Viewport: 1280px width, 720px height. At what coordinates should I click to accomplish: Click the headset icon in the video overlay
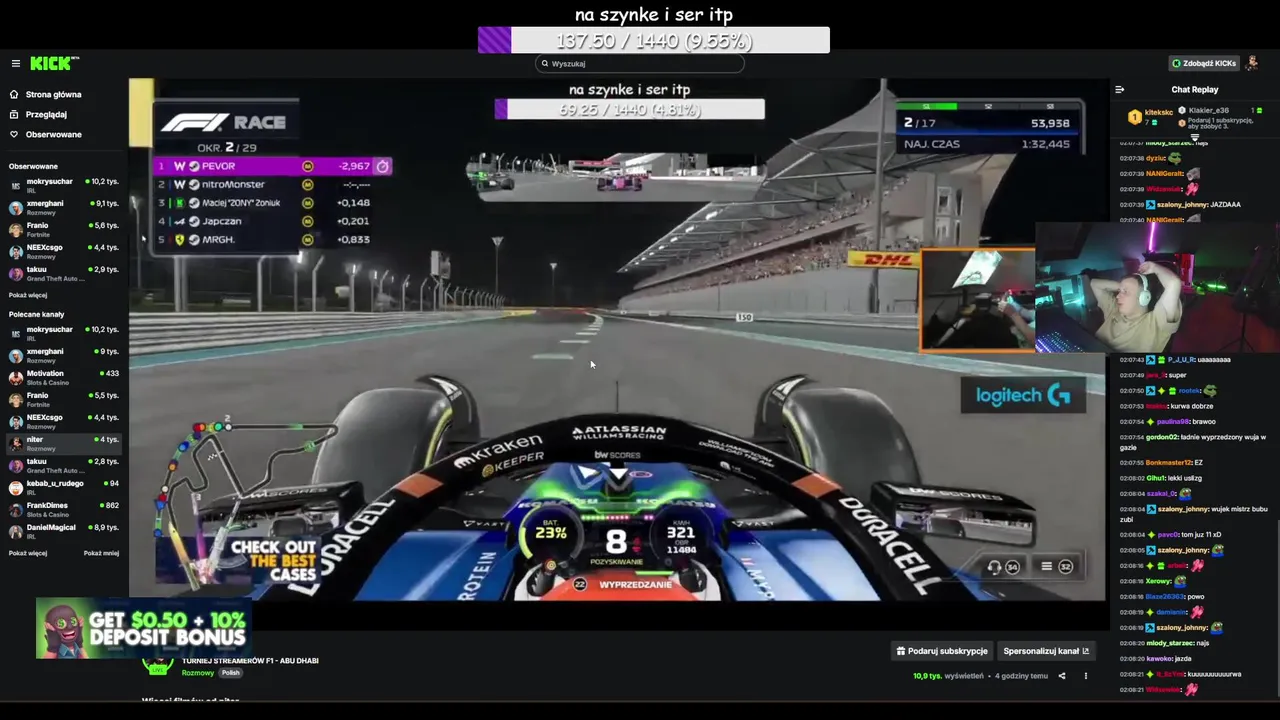[x=994, y=566]
